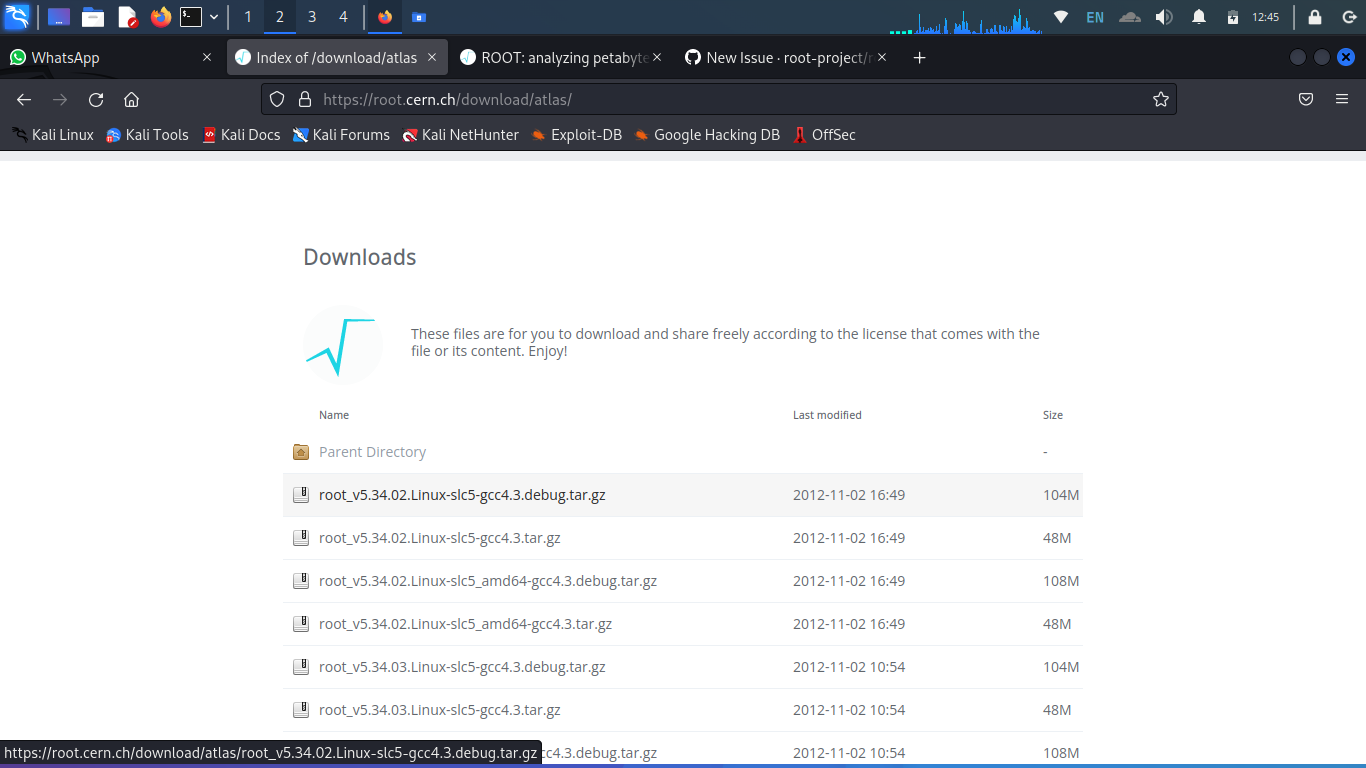Open the Firefox save-to-pocket menu
Viewport: 1366px width, 768px height.
click(x=1306, y=99)
